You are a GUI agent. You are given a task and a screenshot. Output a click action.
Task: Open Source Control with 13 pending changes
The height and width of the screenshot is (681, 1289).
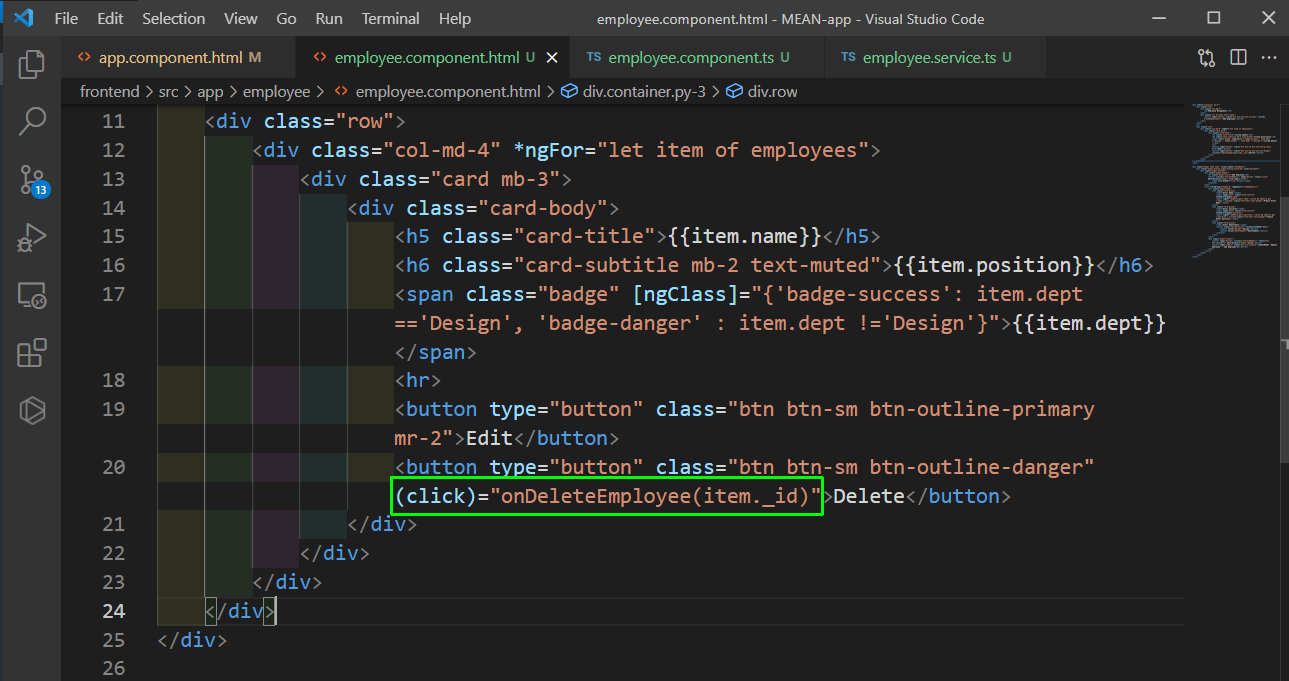coord(31,180)
